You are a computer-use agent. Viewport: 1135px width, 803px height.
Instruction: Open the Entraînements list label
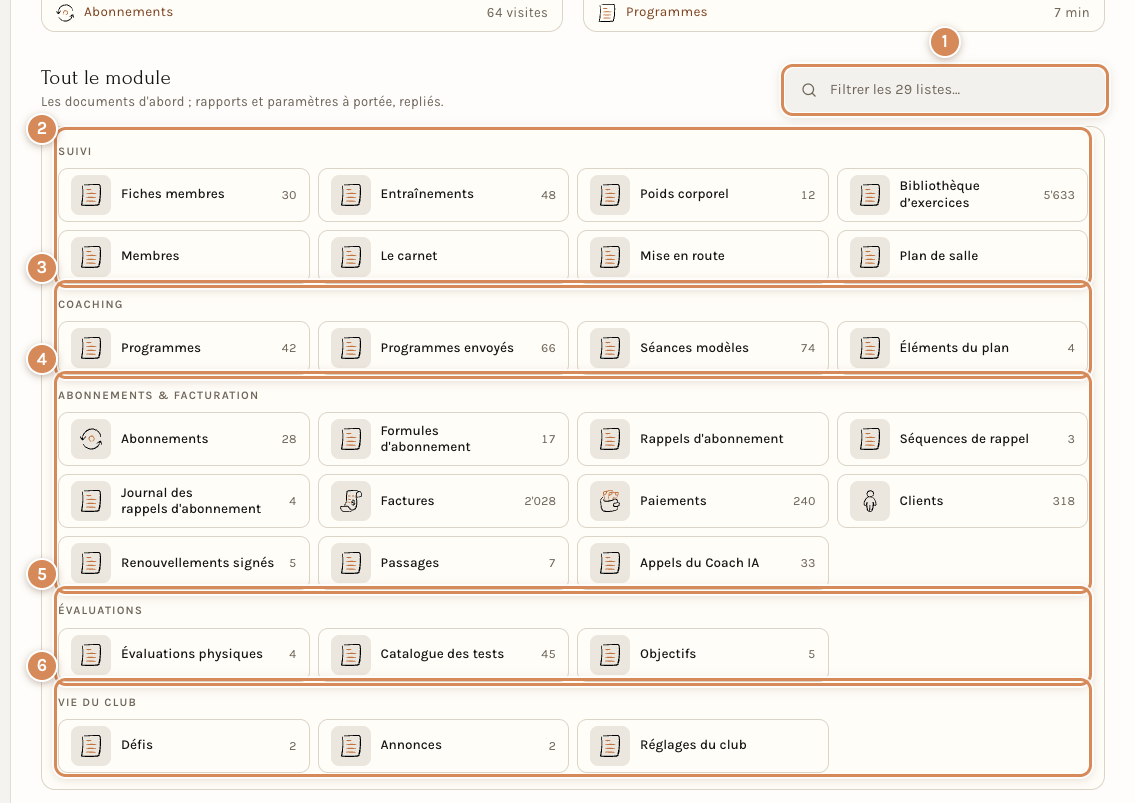pyautogui.click(x=427, y=194)
